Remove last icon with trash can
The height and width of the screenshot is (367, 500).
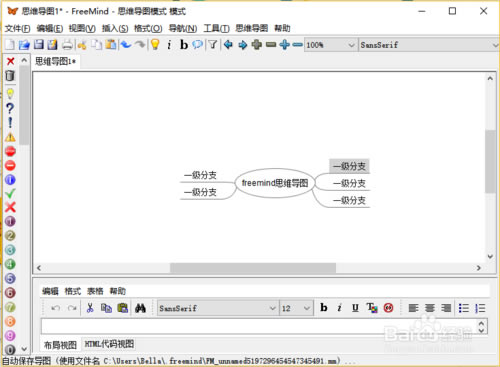(10, 76)
